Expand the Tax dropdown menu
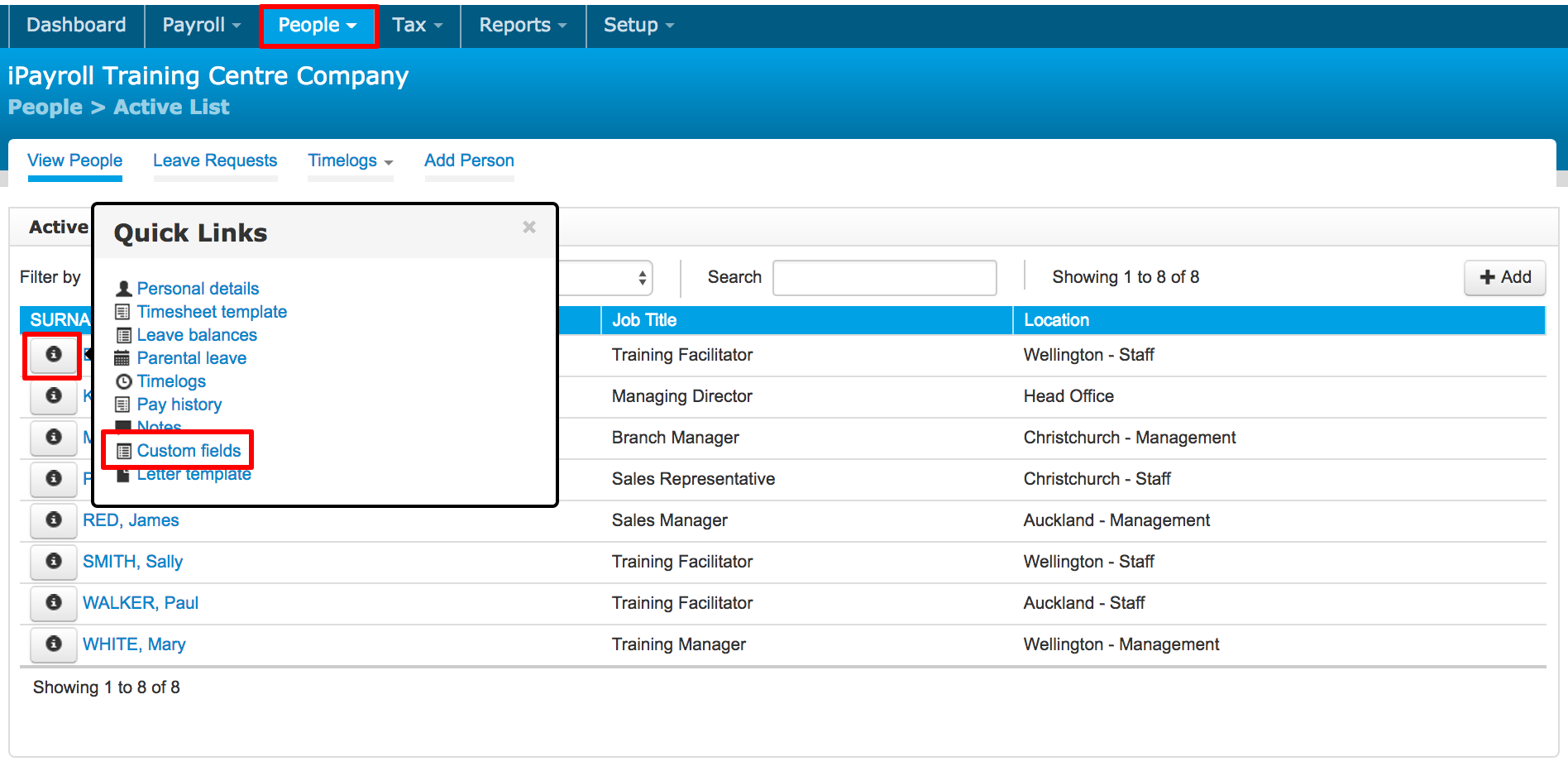The width and height of the screenshot is (1568, 771). (418, 25)
